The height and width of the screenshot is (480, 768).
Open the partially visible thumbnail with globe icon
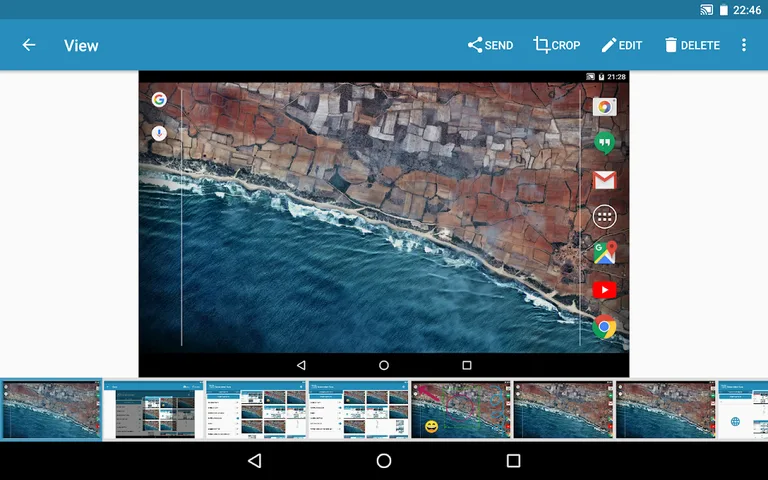743,410
